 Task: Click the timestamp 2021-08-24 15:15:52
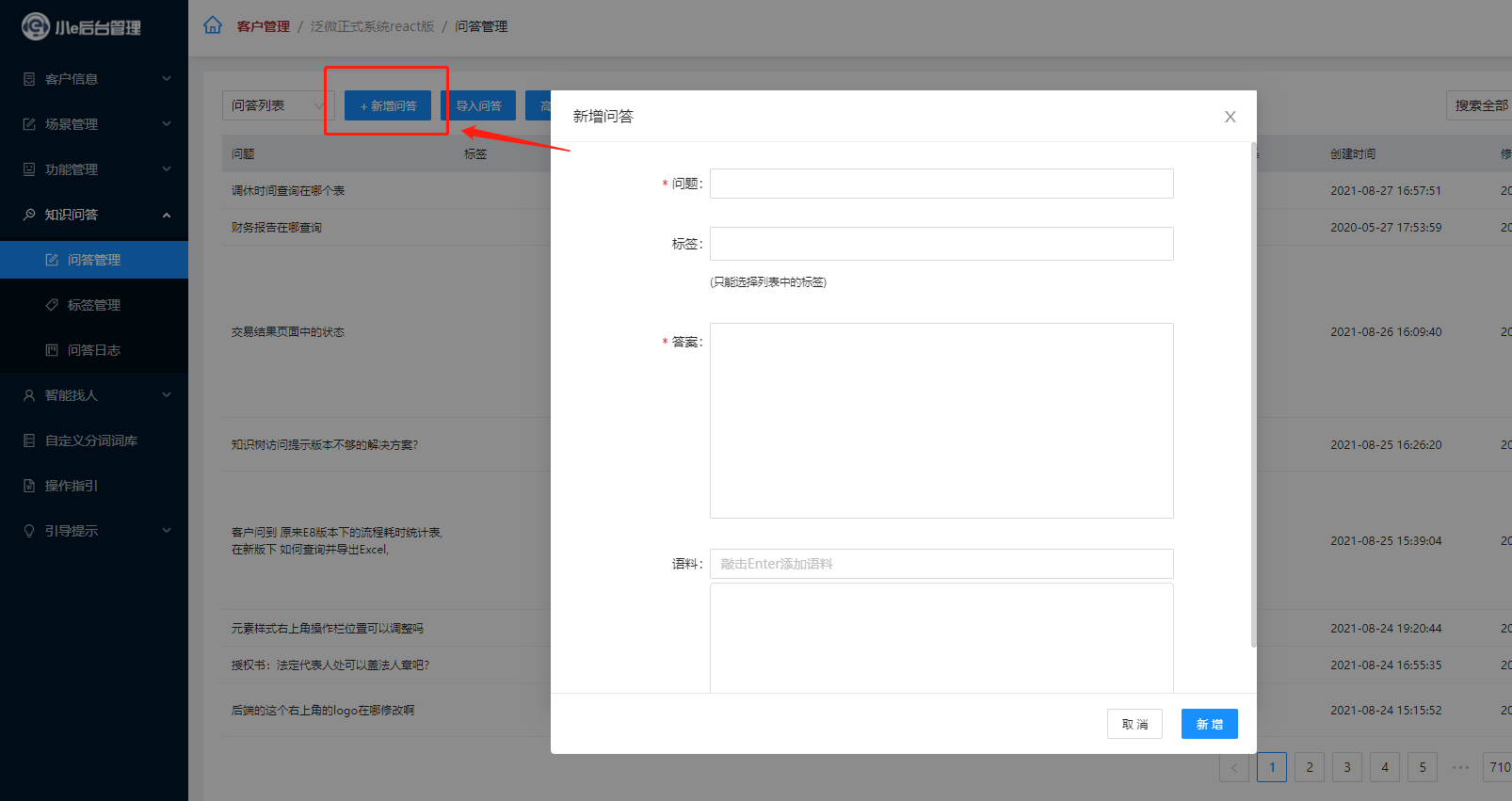pos(1386,710)
